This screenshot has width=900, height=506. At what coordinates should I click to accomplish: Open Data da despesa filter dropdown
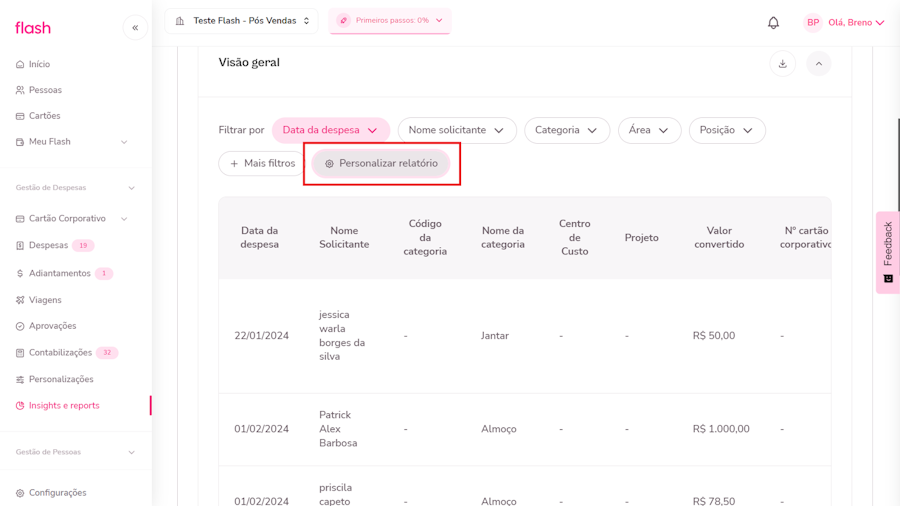(x=331, y=130)
